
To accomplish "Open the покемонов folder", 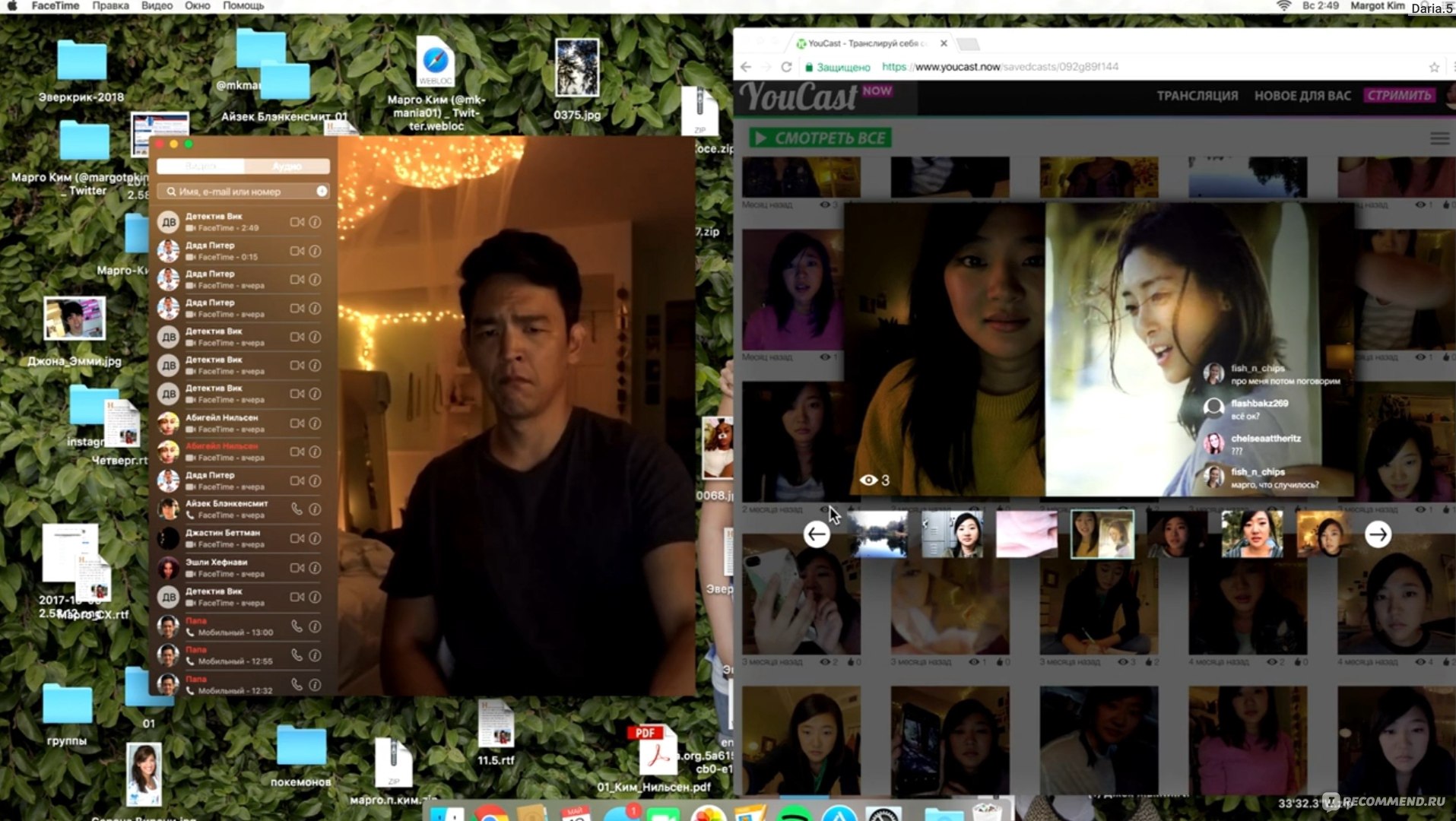I will click(x=301, y=755).
